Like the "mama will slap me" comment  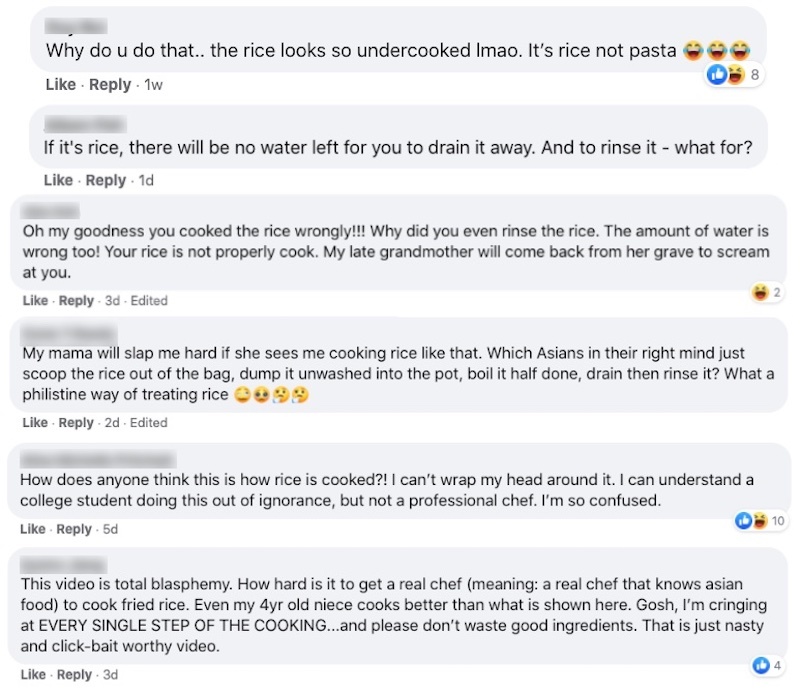[x=35, y=423]
